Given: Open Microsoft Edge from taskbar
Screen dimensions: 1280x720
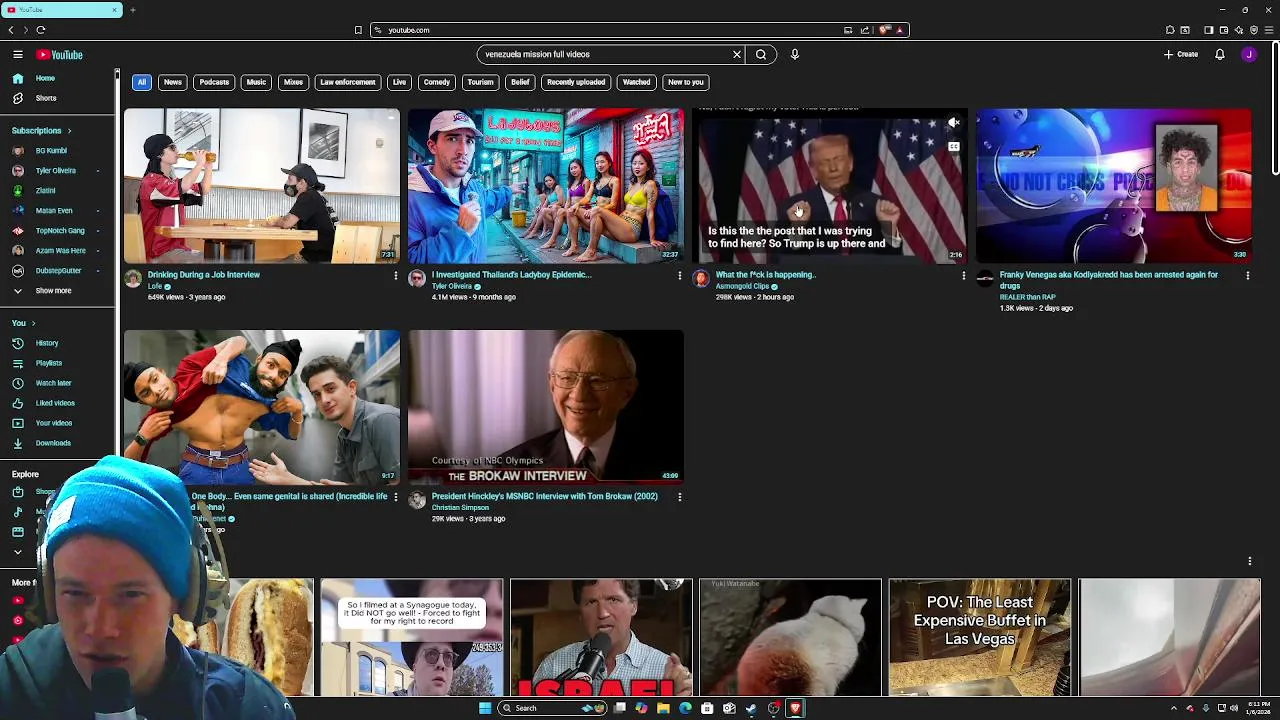Looking at the screenshot, I should point(685,708).
